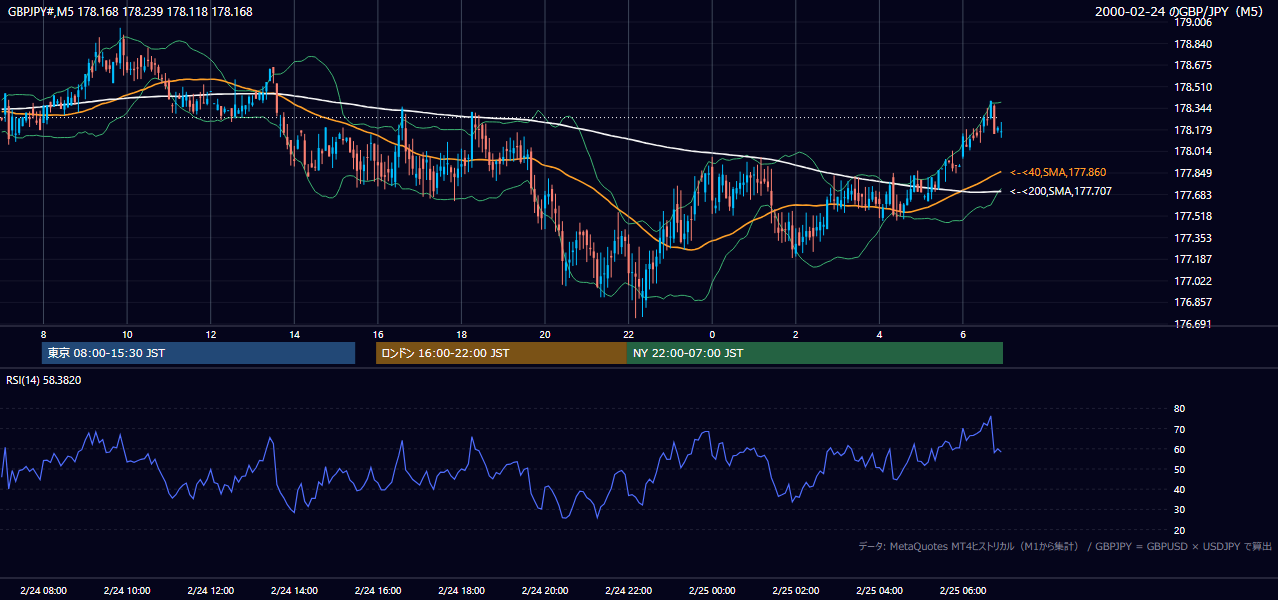Click the 2/24 14:00 time label

(x=294, y=590)
